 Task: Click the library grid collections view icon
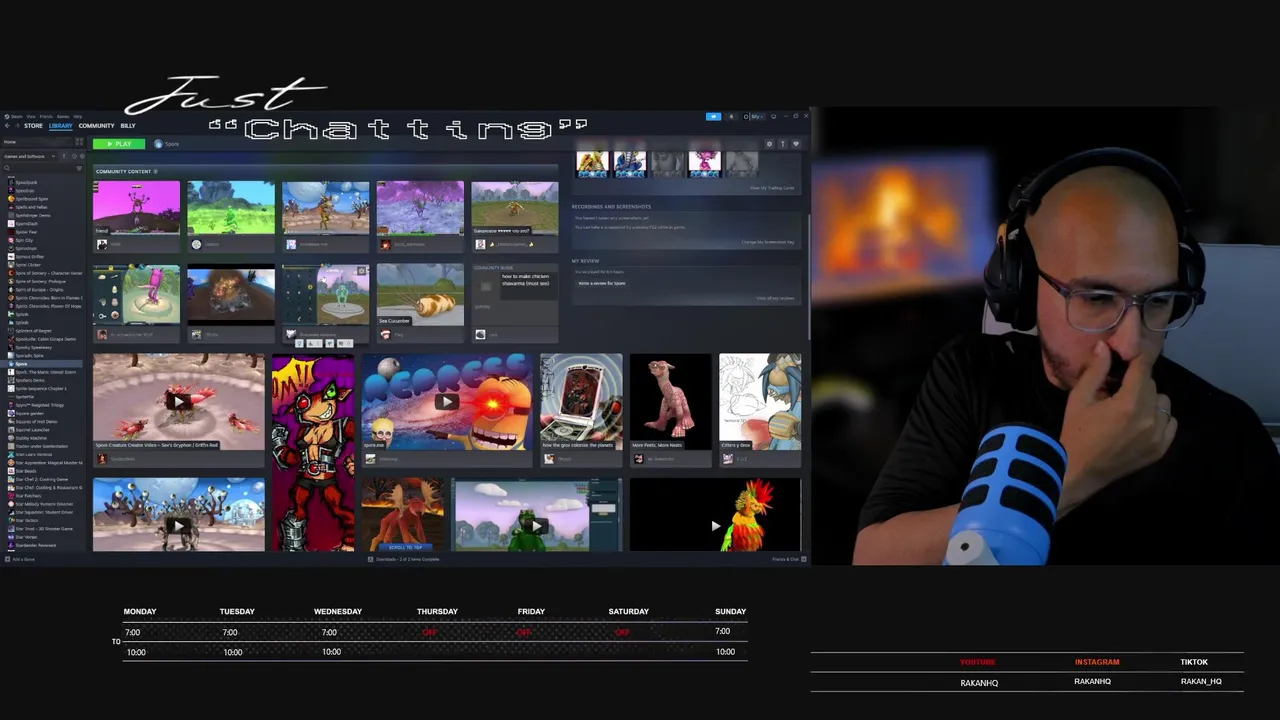79,142
